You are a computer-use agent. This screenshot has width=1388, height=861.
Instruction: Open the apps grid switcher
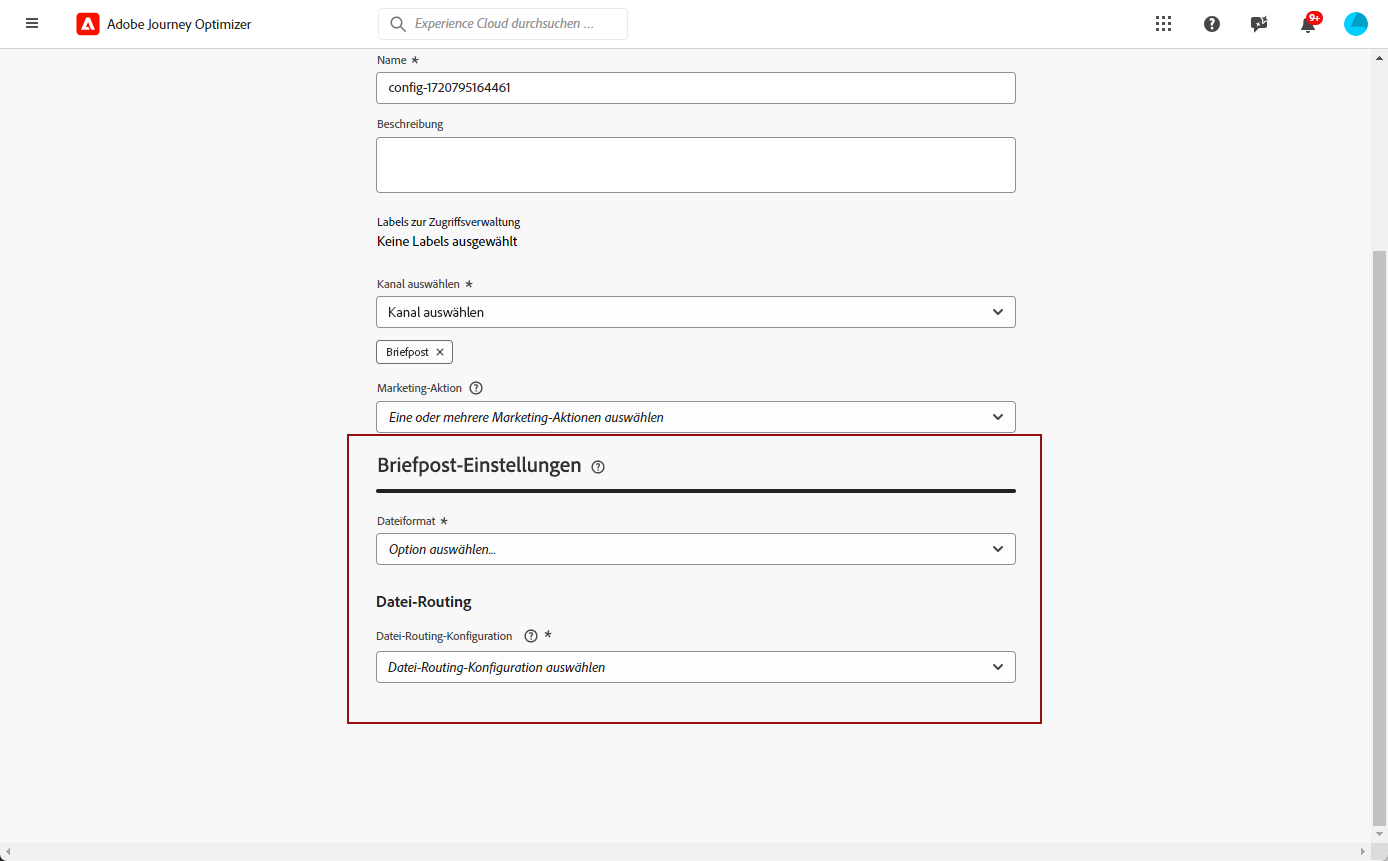point(1163,24)
